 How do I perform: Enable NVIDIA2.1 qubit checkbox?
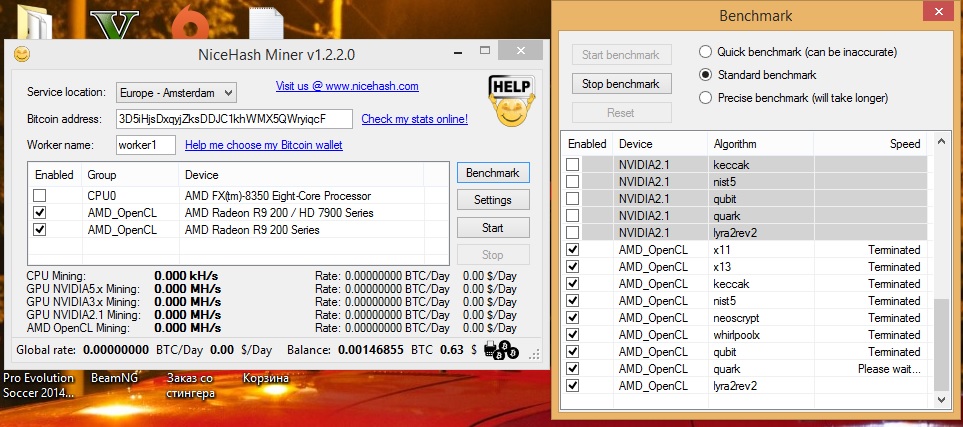tap(572, 199)
